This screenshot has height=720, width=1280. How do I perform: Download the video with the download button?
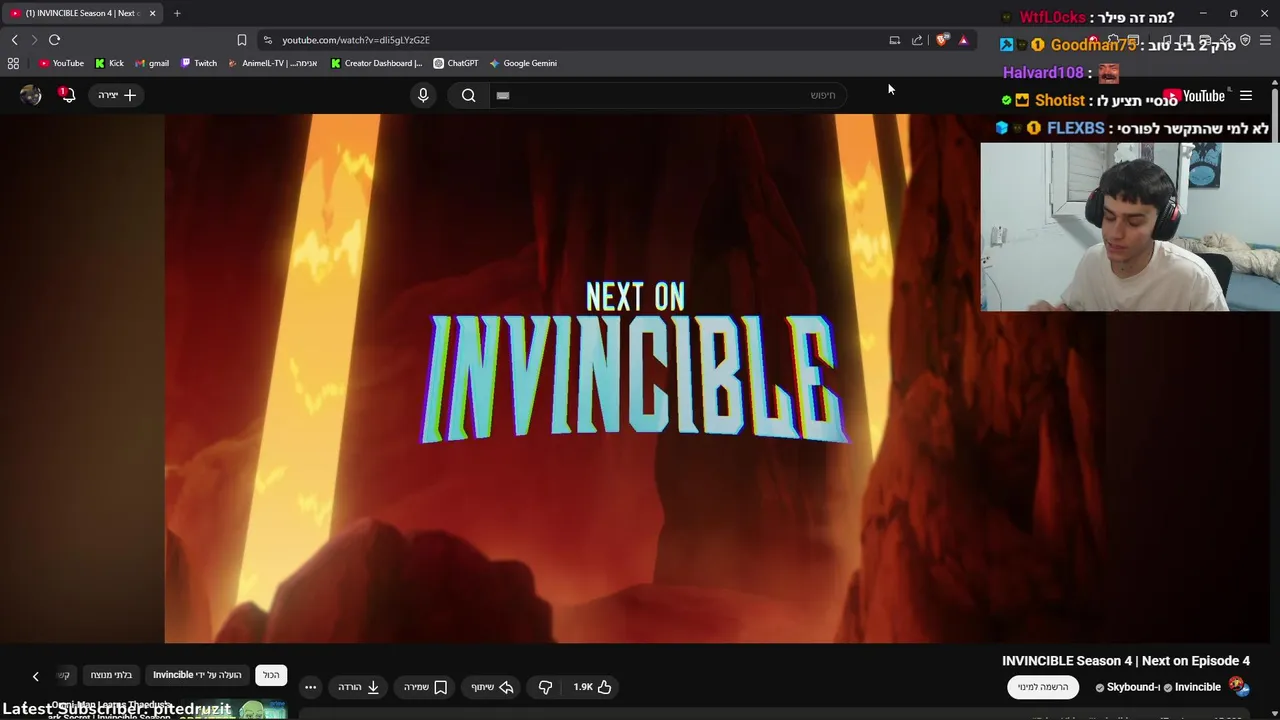358,687
